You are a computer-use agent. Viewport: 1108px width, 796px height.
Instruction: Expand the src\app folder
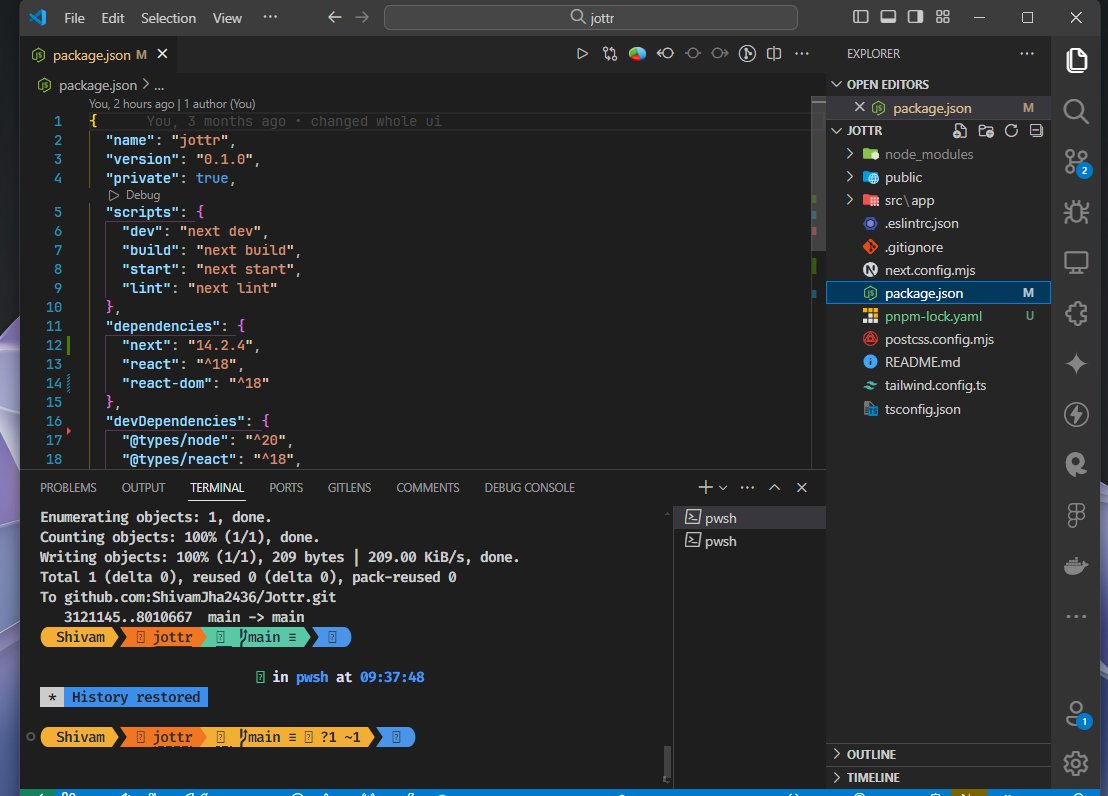(850, 200)
